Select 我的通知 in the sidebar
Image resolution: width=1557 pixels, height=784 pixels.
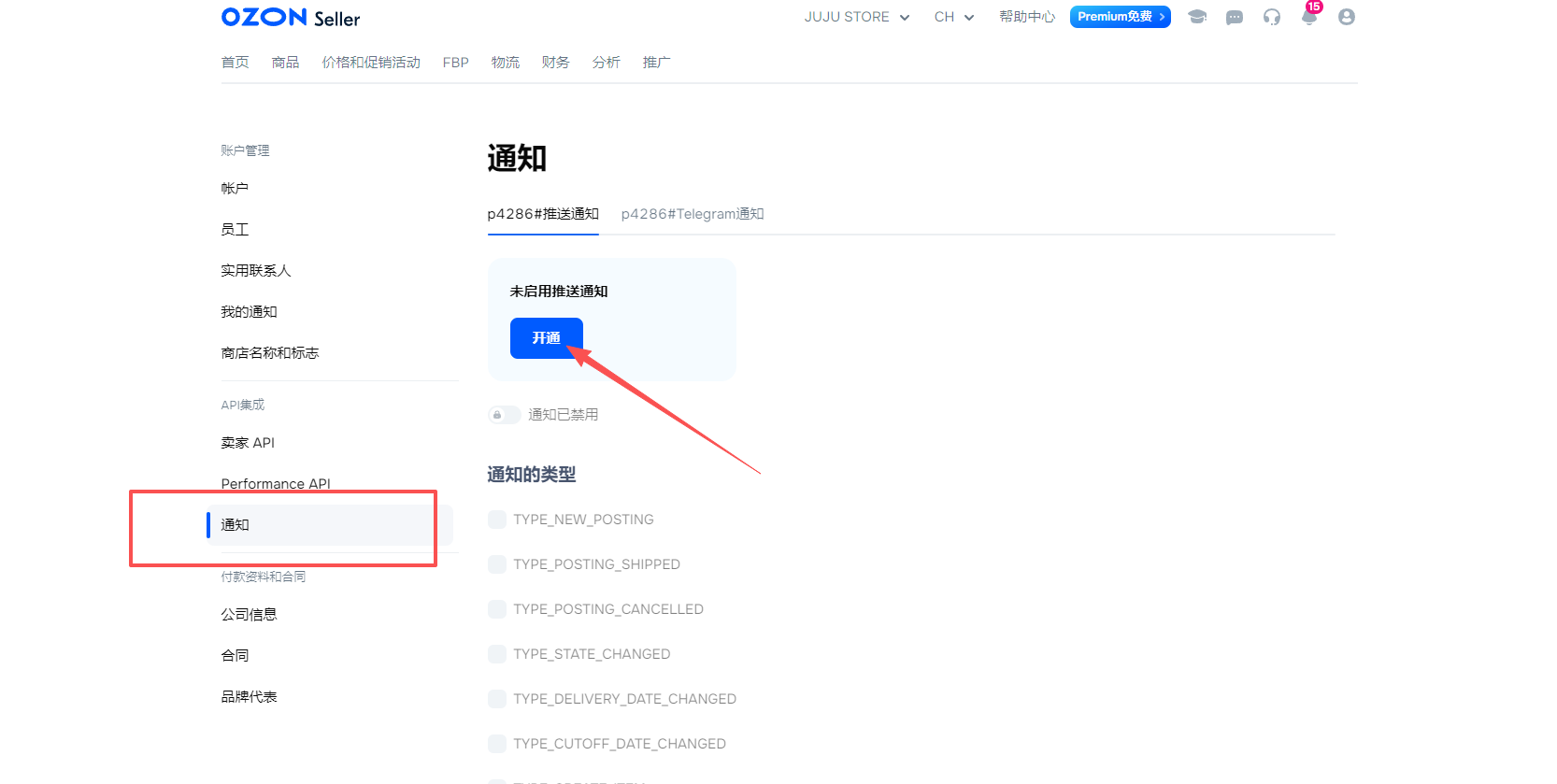tap(249, 312)
